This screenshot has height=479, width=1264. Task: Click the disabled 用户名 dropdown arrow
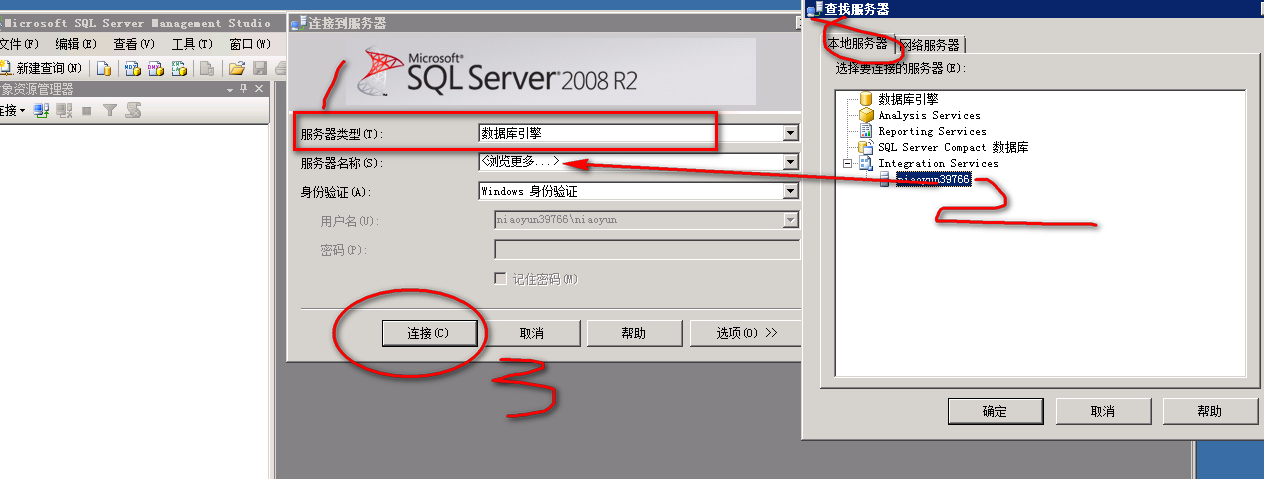(790, 220)
